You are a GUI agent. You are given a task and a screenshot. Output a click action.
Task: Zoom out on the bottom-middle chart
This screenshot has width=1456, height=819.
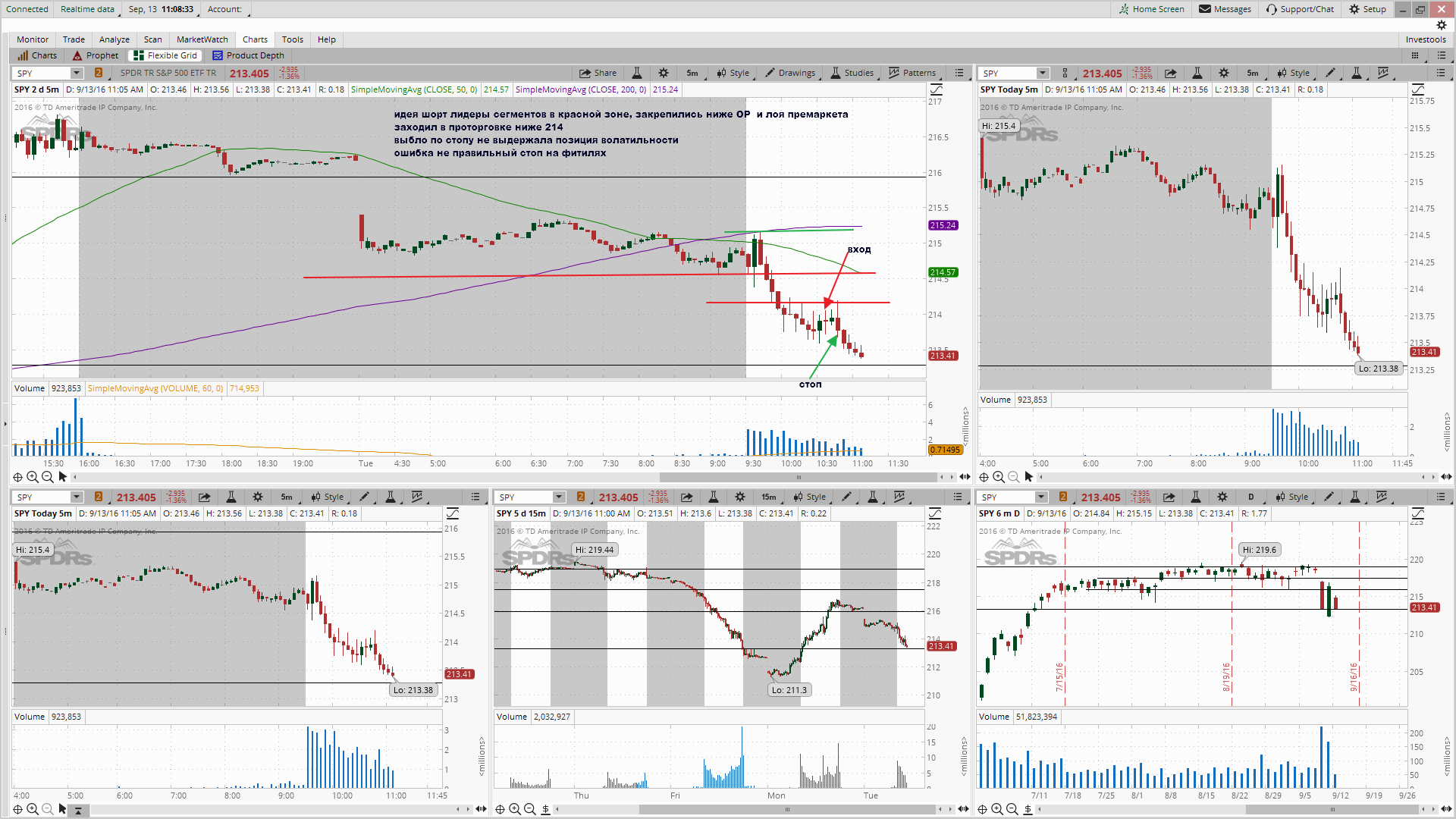tap(530, 809)
